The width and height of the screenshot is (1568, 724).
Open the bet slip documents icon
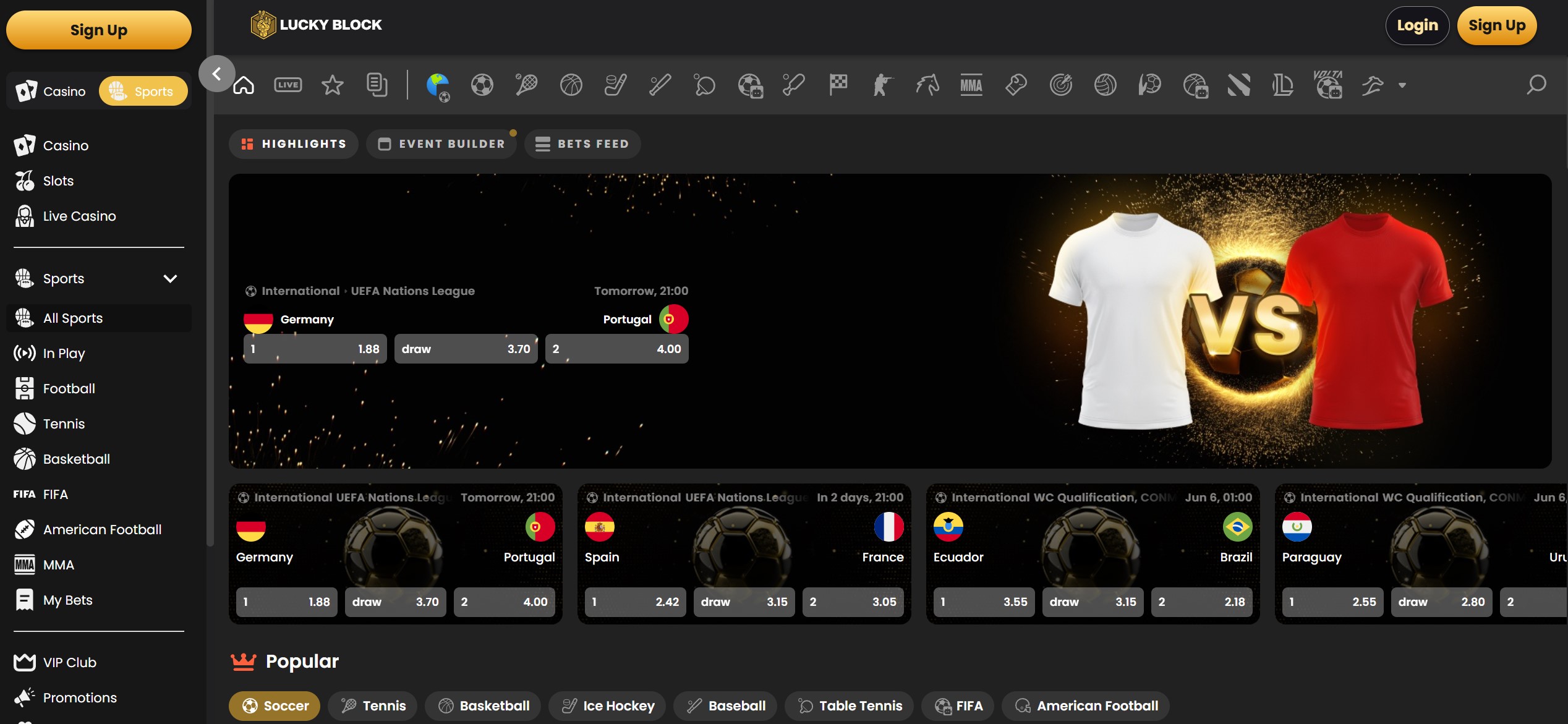pos(377,85)
